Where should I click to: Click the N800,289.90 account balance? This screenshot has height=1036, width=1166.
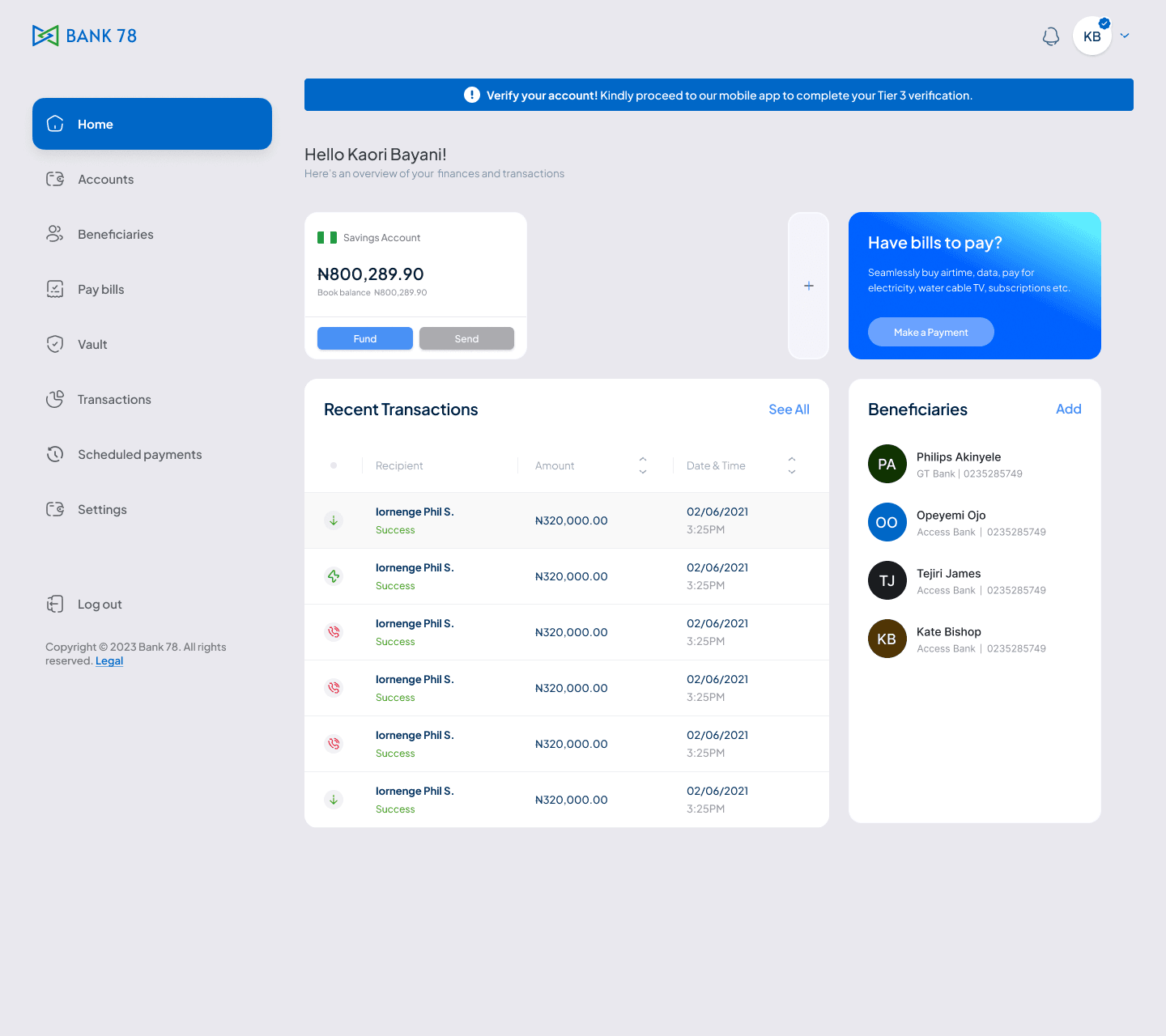371,274
